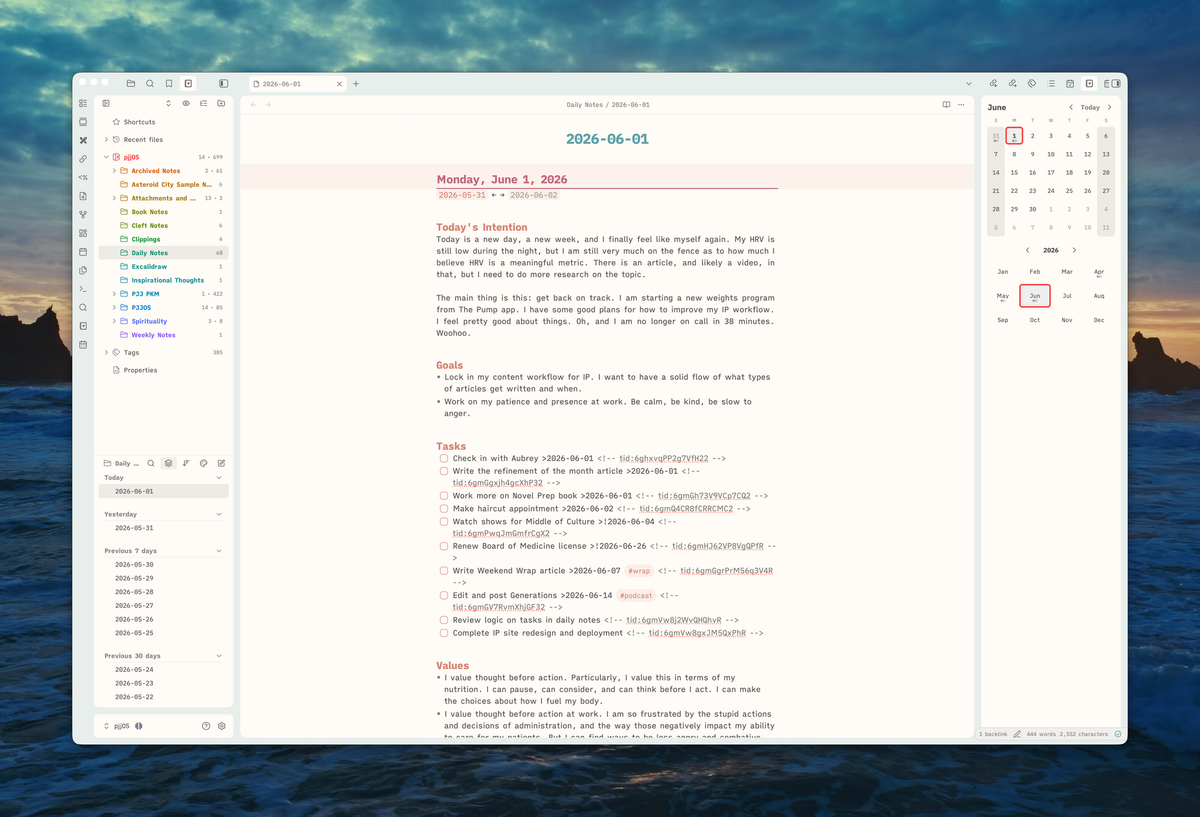Open the search icon in the top bar
This screenshot has height=817, width=1200.
point(150,84)
